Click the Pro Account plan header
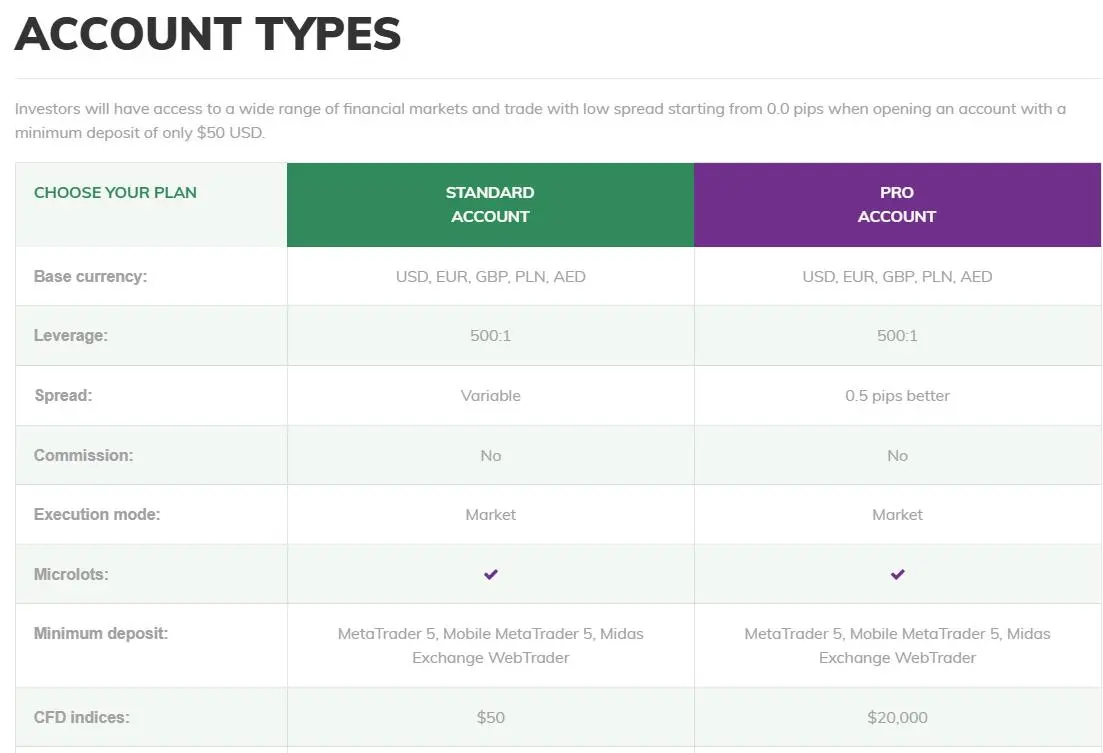 [x=897, y=205]
